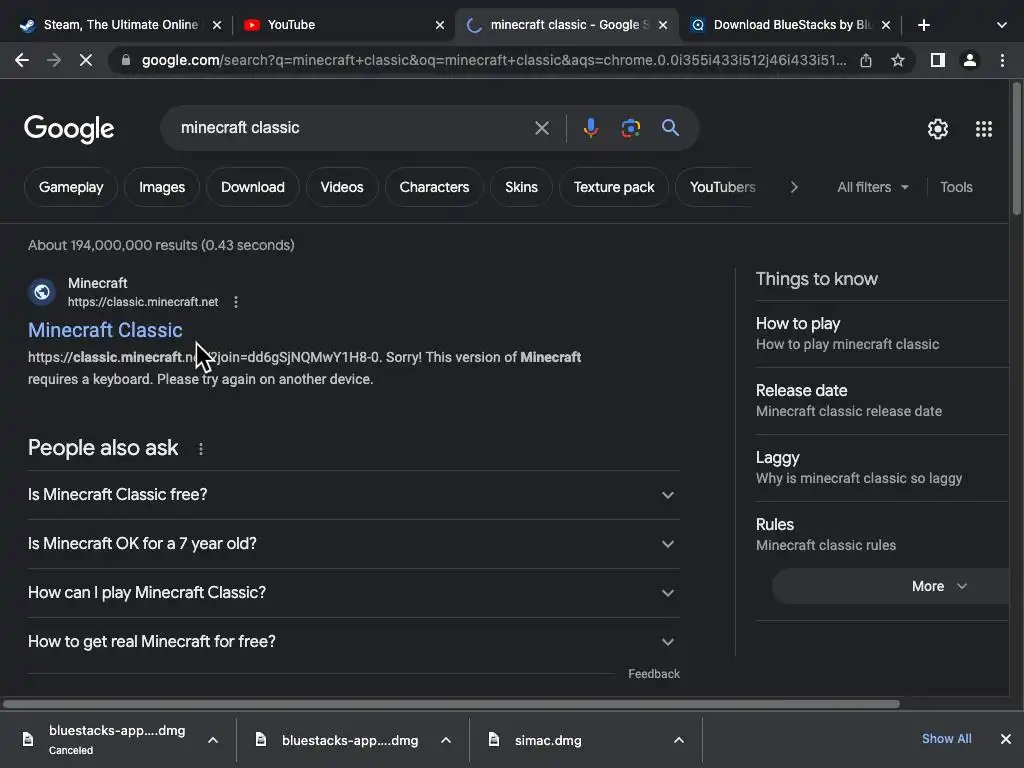Open Google settings gear icon
Viewport: 1024px width, 768px height.
click(x=938, y=129)
